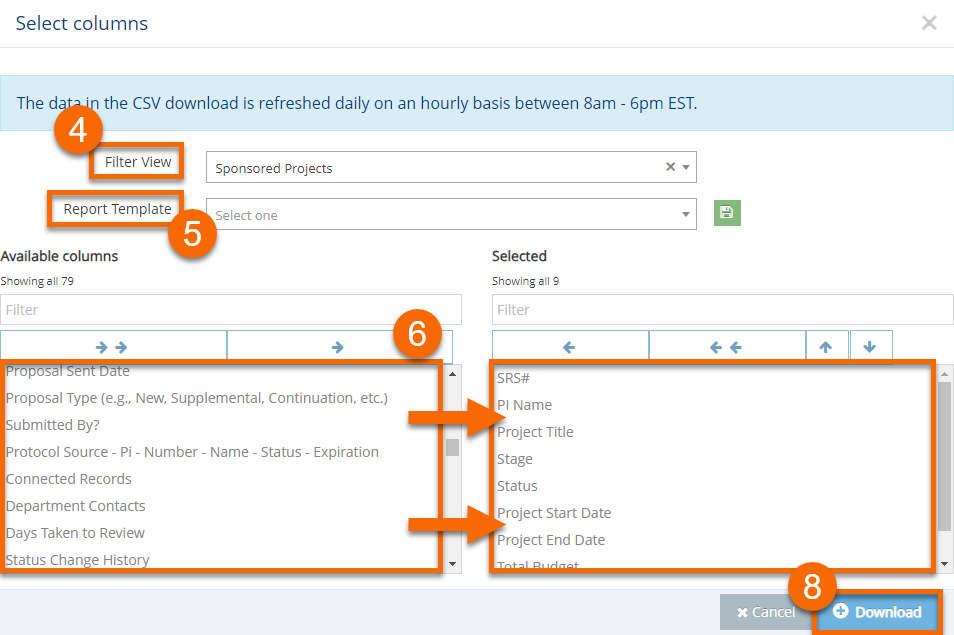This screenshot has height=635, width=954.
Task: Remove selected column with single left arrow
Action: pos(569,347)
